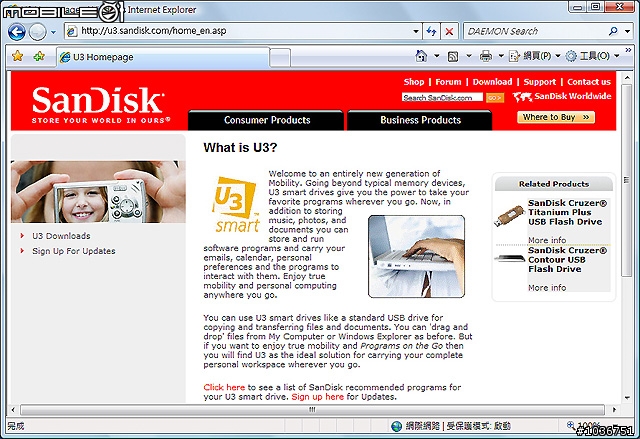Open the Tools (工具) menu
Image resolution: width=640 pixels, height=439 pixels.
pos(592,56)
